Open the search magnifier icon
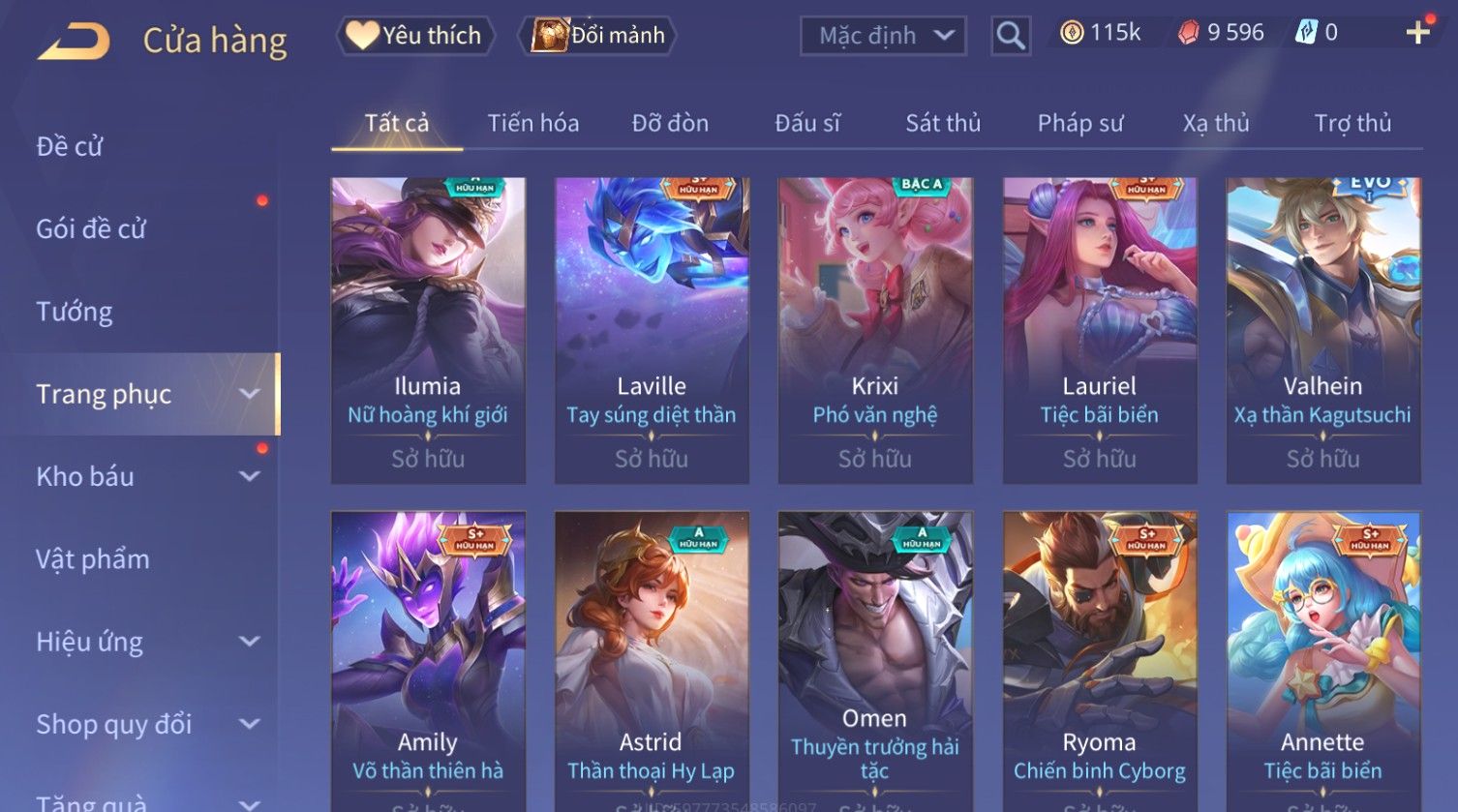 pos(1011,36)
